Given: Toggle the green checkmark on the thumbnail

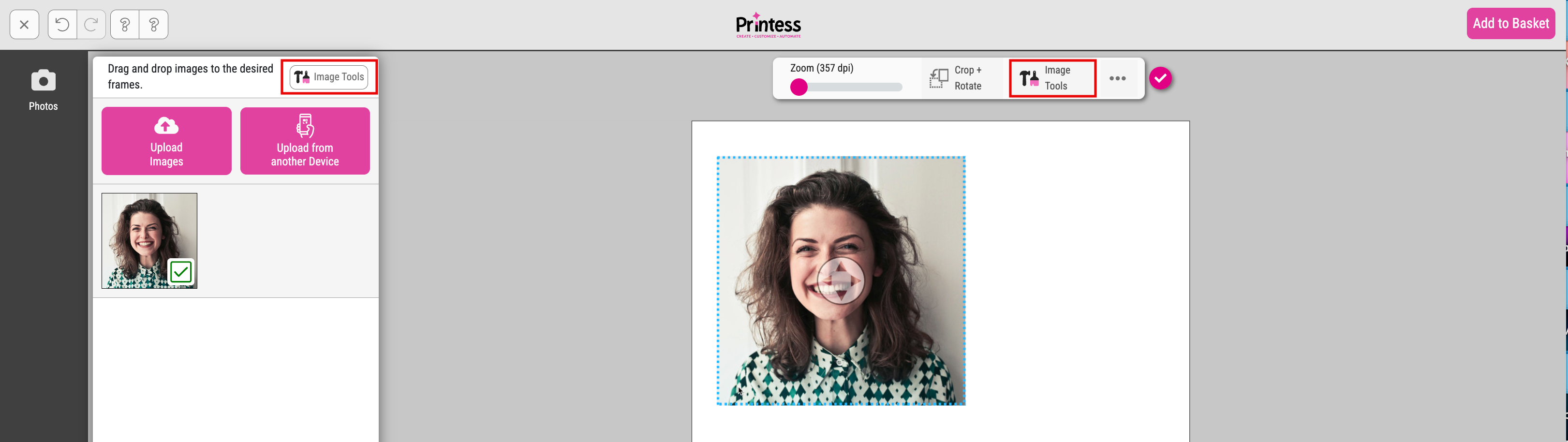Looking at the screenshot, I should coord(181,271).
